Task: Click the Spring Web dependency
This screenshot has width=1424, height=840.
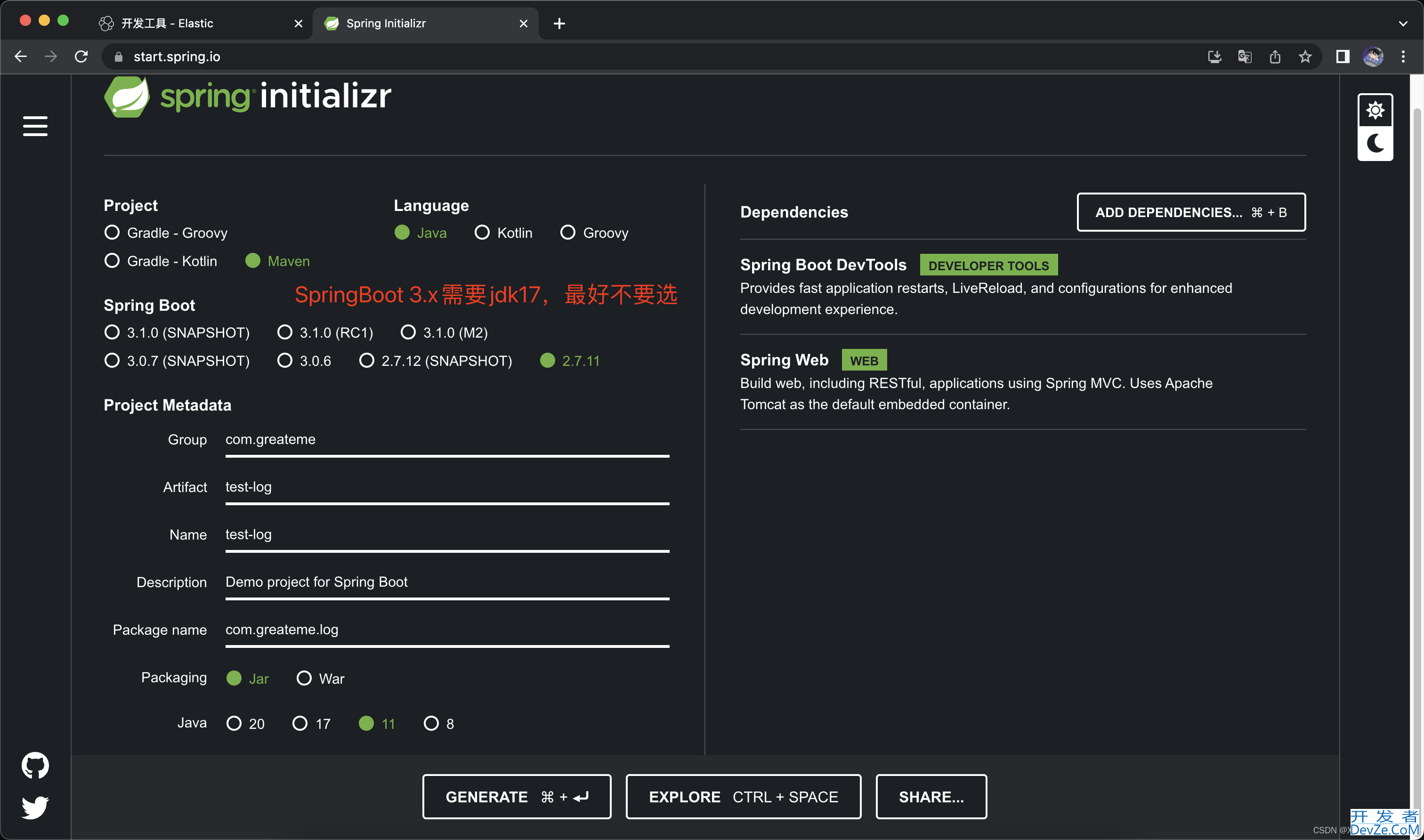Action: [1023, 382]
